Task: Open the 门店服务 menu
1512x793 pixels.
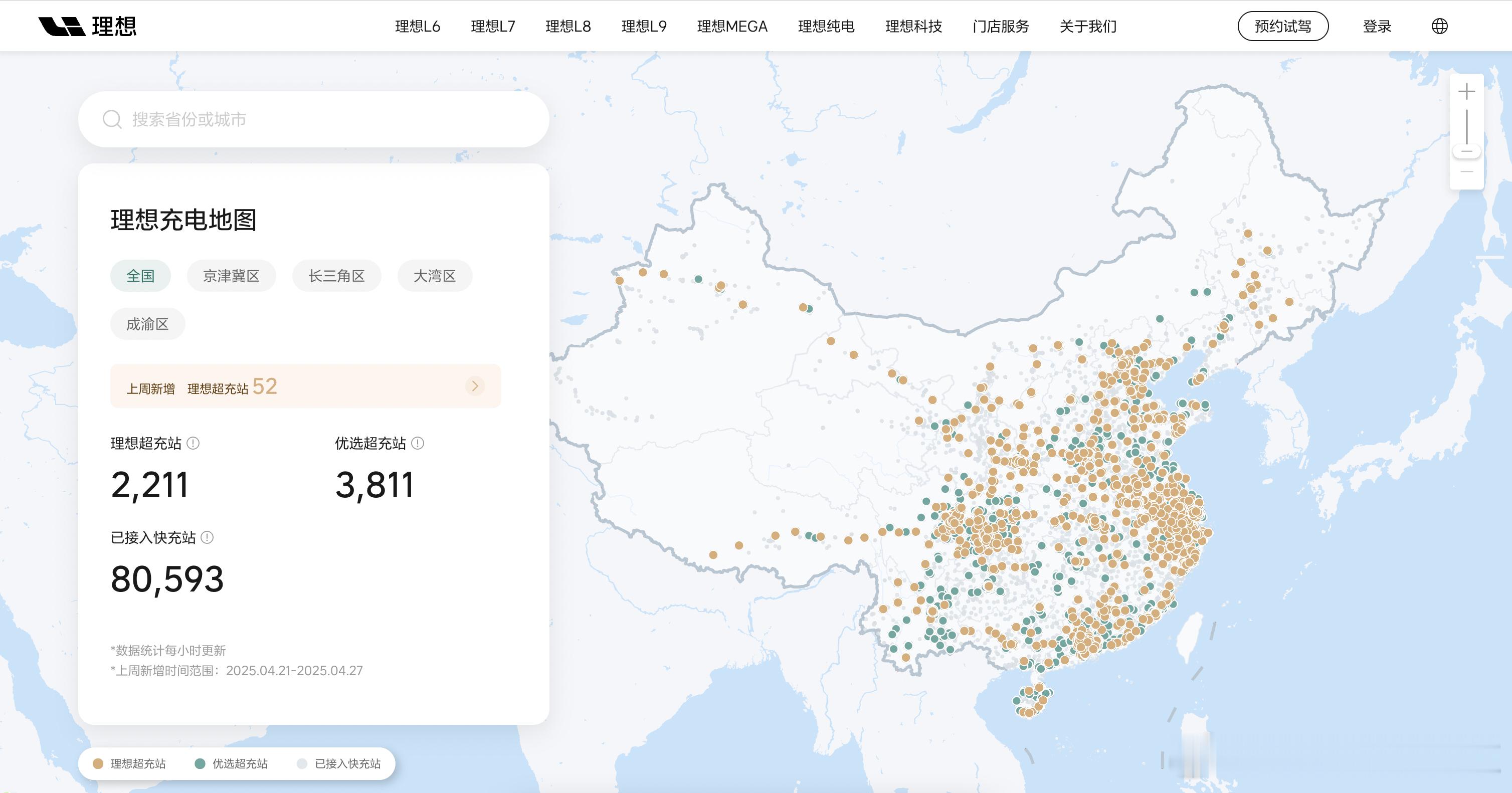Action: (x=1001, y=27)
